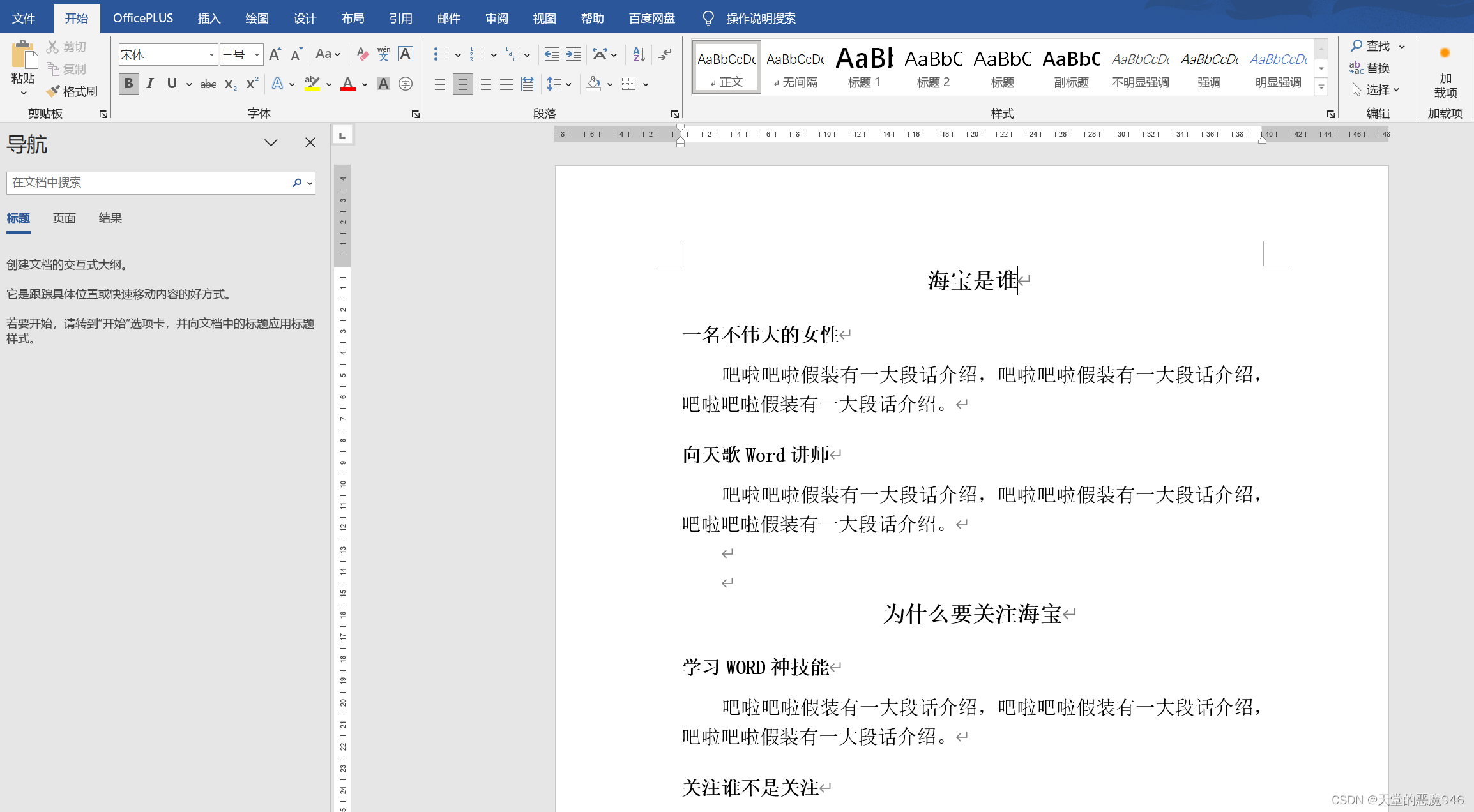Apply the 副标题 style
1474x812 pixels.
pyautogui.click(x=1071, y=67)
